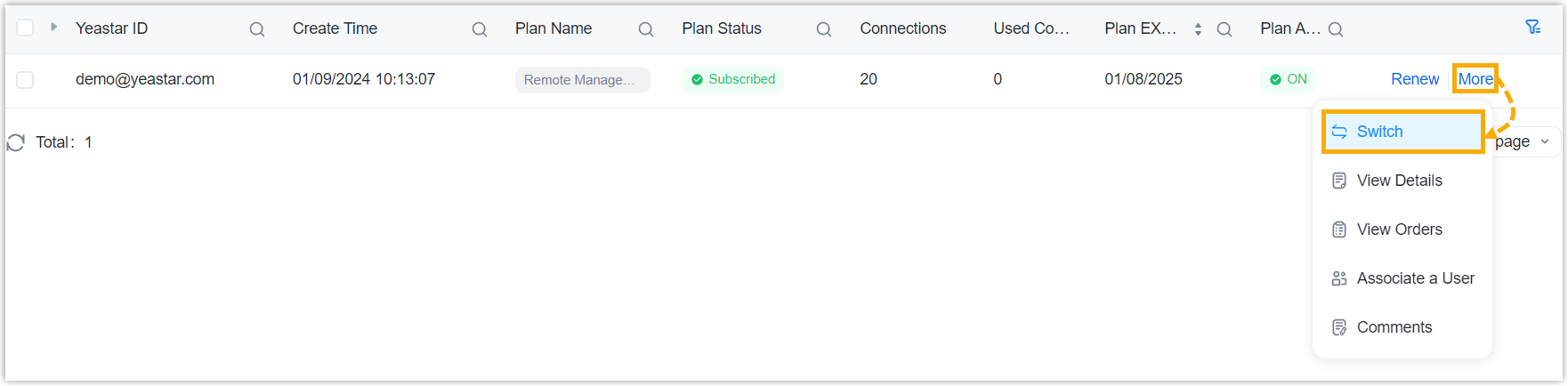
Task: Refresh the table list
Action: coord(16,142)
